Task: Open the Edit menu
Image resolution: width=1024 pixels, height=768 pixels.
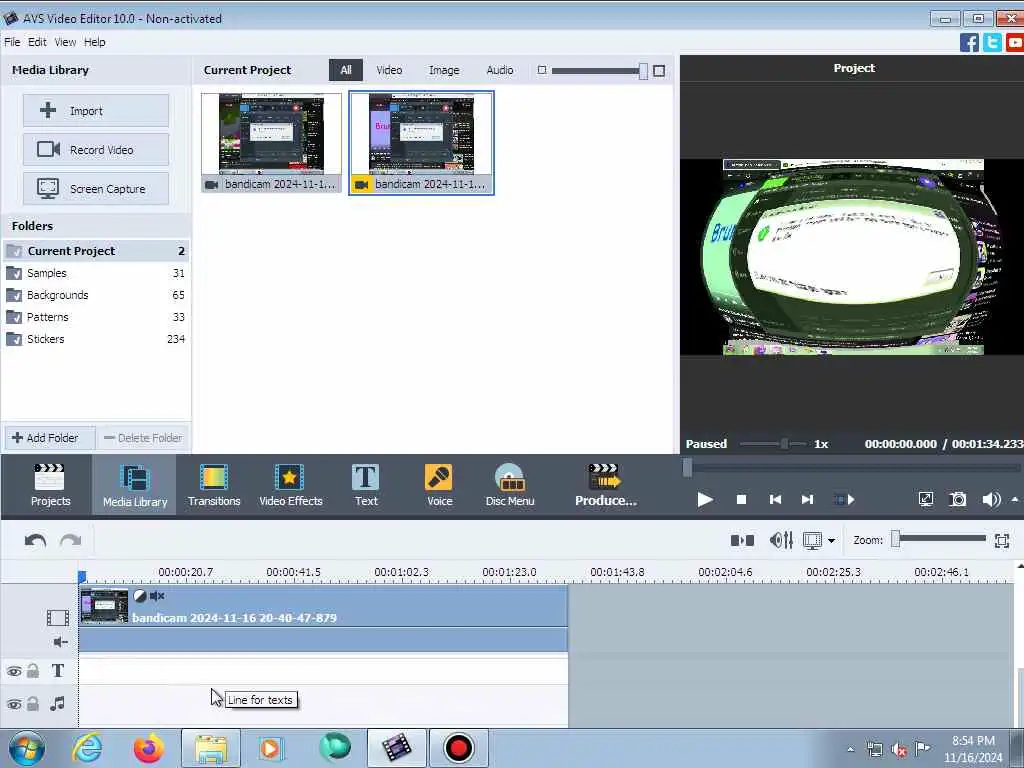Action: 37,42
